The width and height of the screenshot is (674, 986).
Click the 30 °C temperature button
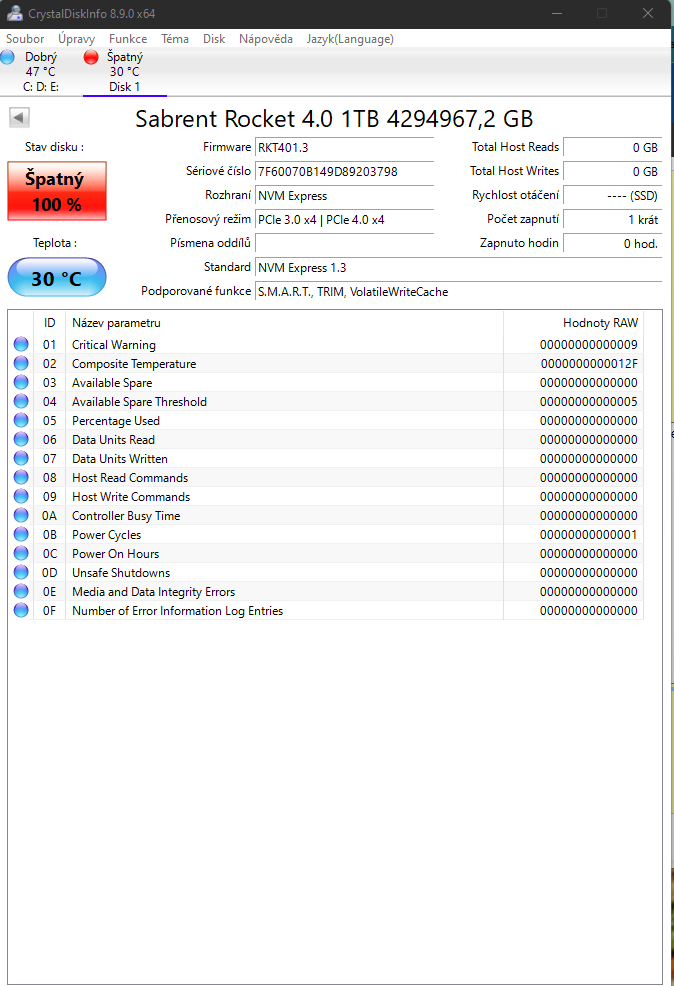point(57,277)
